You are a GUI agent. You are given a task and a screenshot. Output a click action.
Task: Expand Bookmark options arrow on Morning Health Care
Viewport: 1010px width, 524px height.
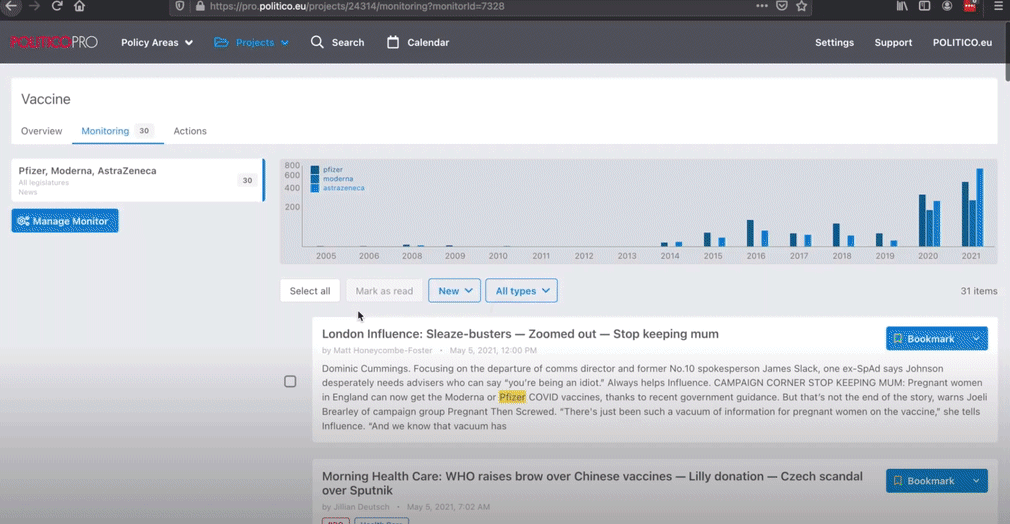point(977,481)
